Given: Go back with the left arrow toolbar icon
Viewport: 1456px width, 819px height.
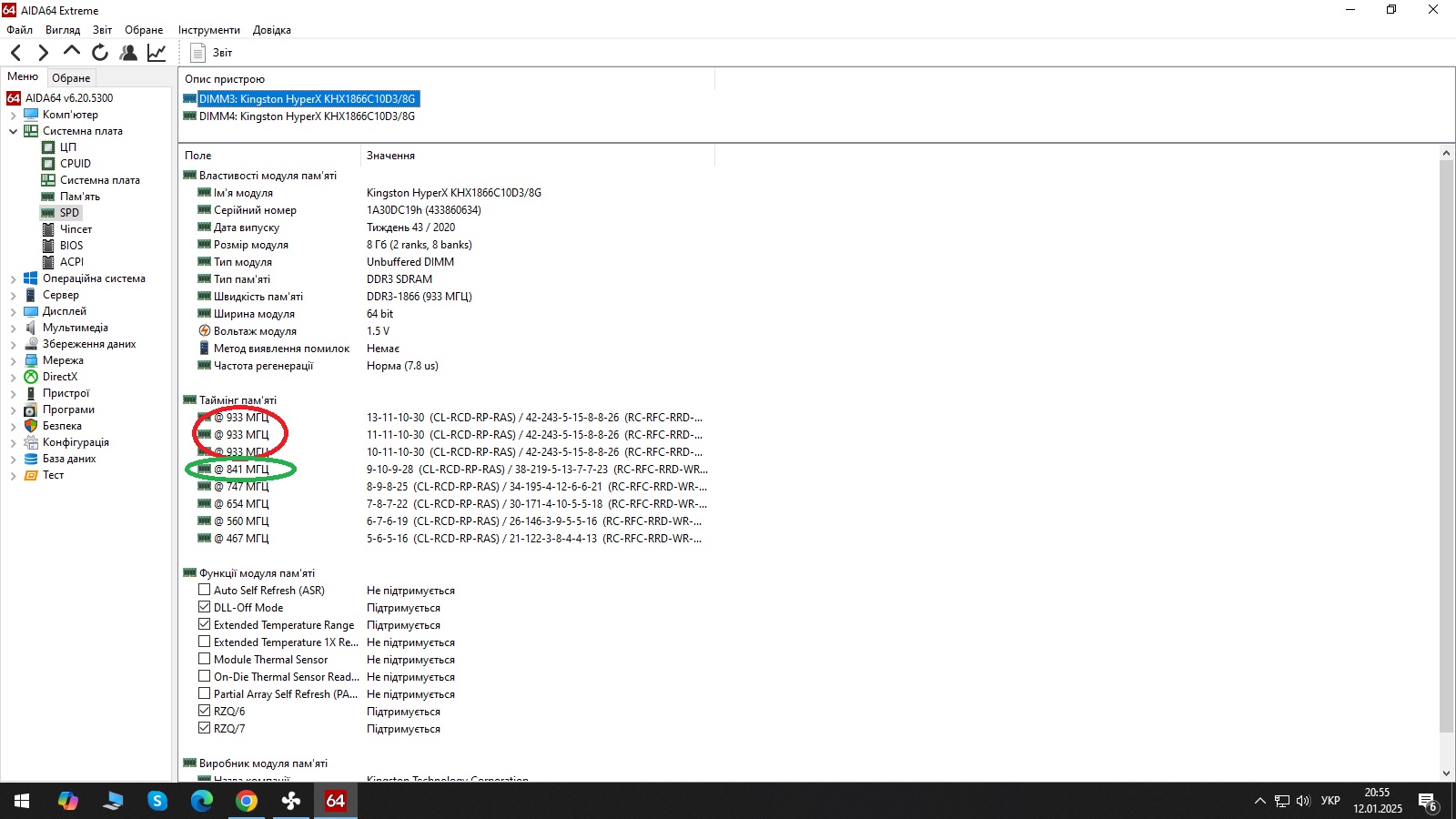Looking at the screenshot, I should (16, 53).
